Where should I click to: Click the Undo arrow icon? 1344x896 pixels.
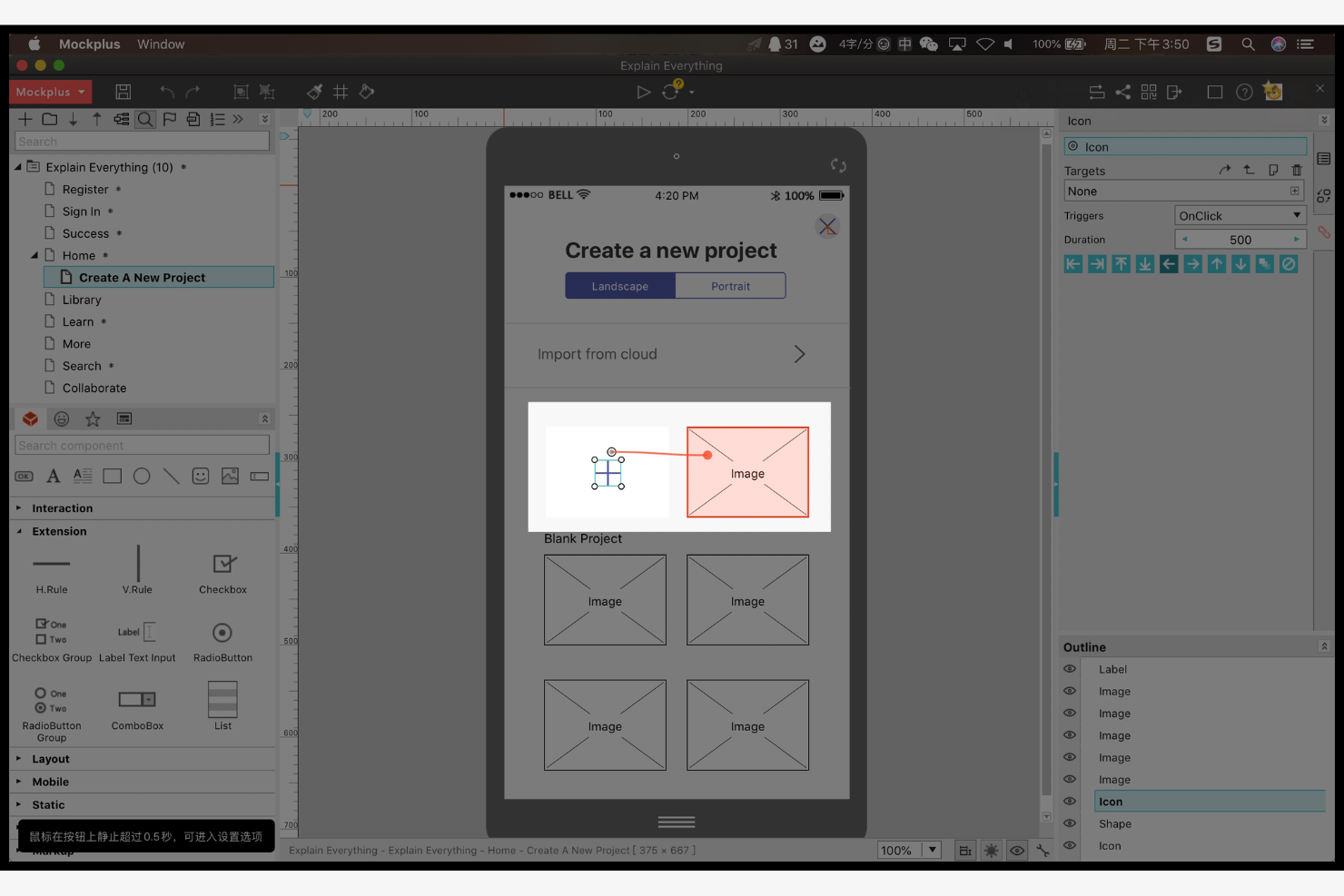pyautogui.click(x=166, y=92)
